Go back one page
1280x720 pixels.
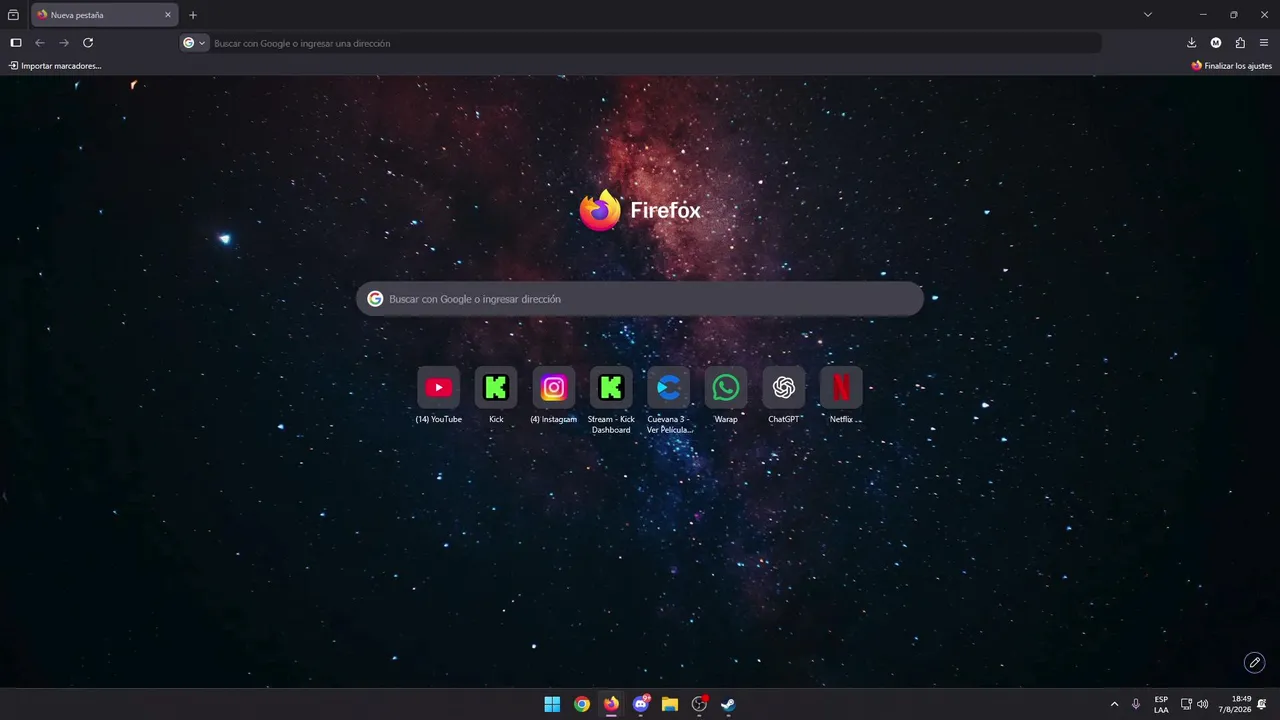click(x=40, y=43)
